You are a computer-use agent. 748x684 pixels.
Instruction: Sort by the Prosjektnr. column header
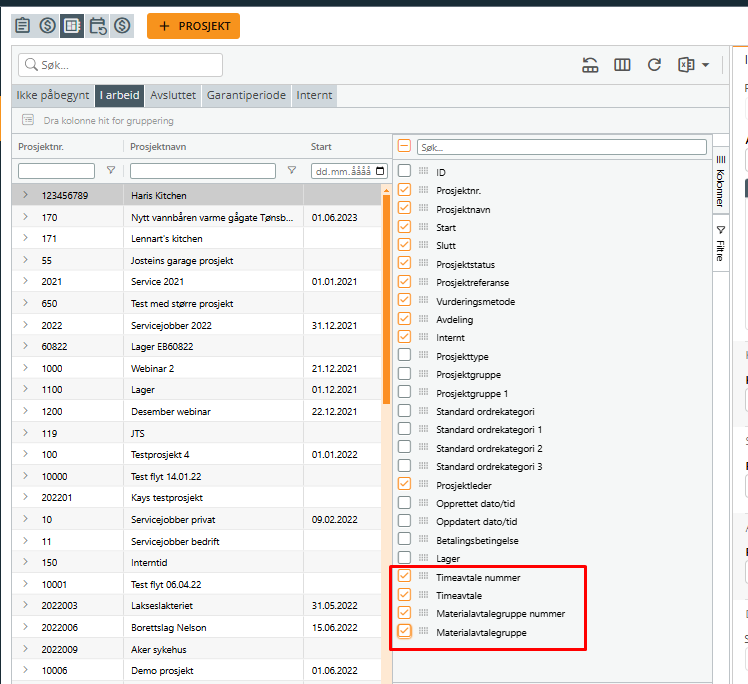(x=41, y=147)
